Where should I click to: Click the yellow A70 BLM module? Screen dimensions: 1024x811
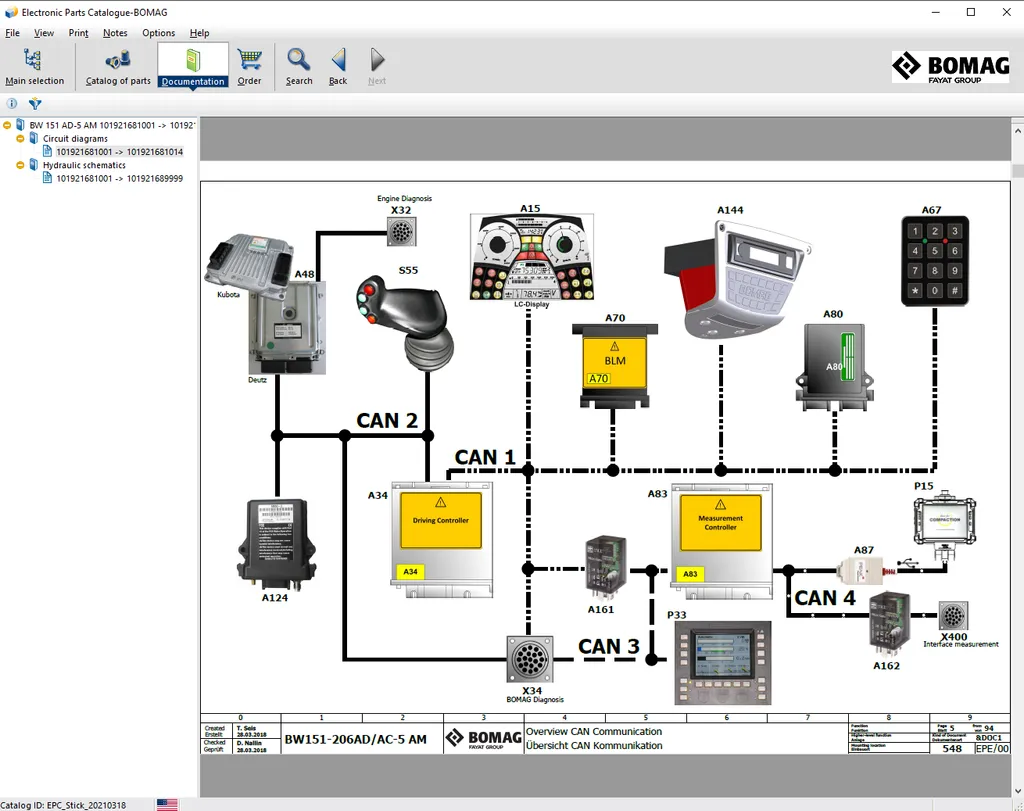(615, 365)
